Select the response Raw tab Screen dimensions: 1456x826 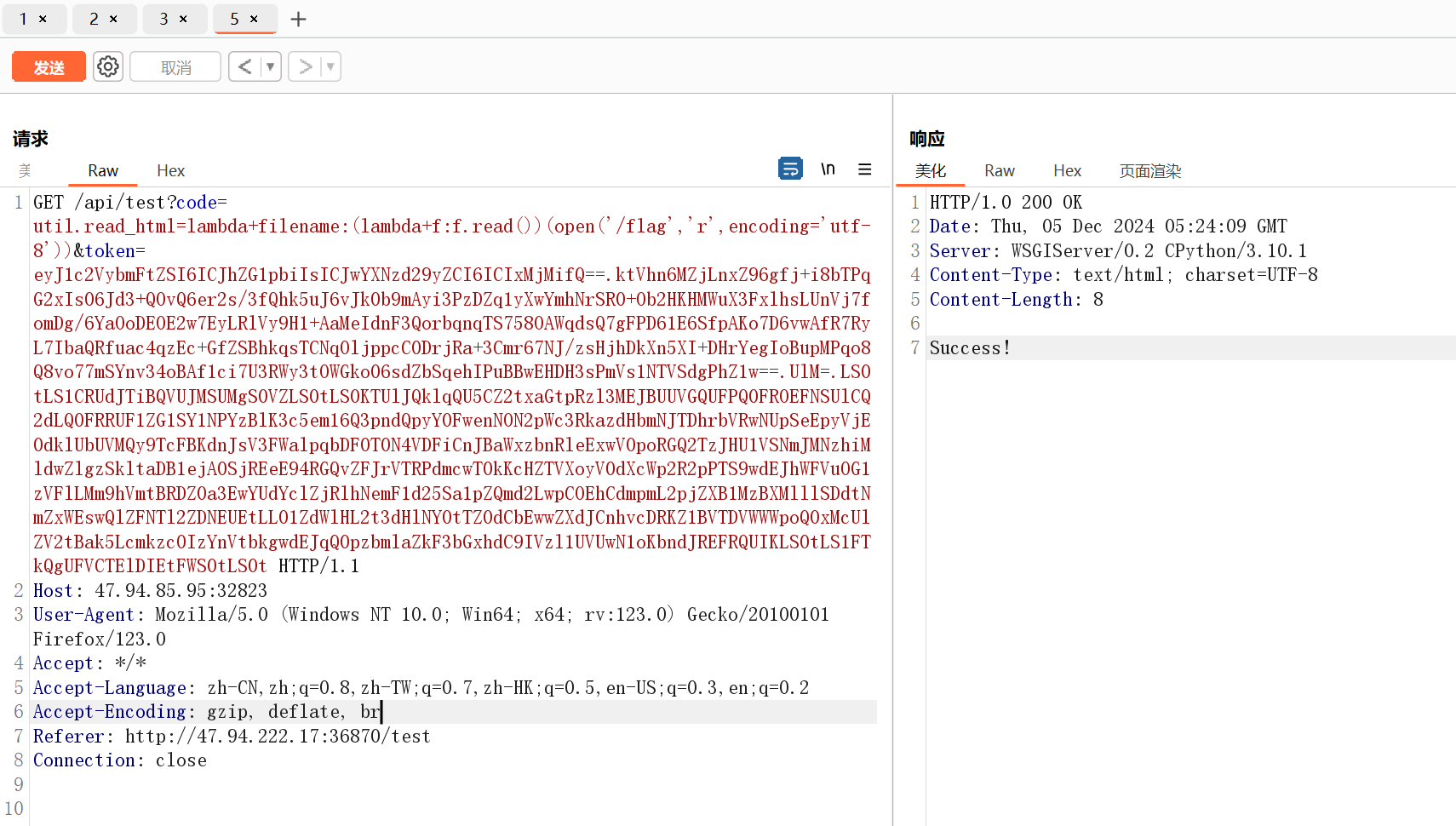point(1000,170)
